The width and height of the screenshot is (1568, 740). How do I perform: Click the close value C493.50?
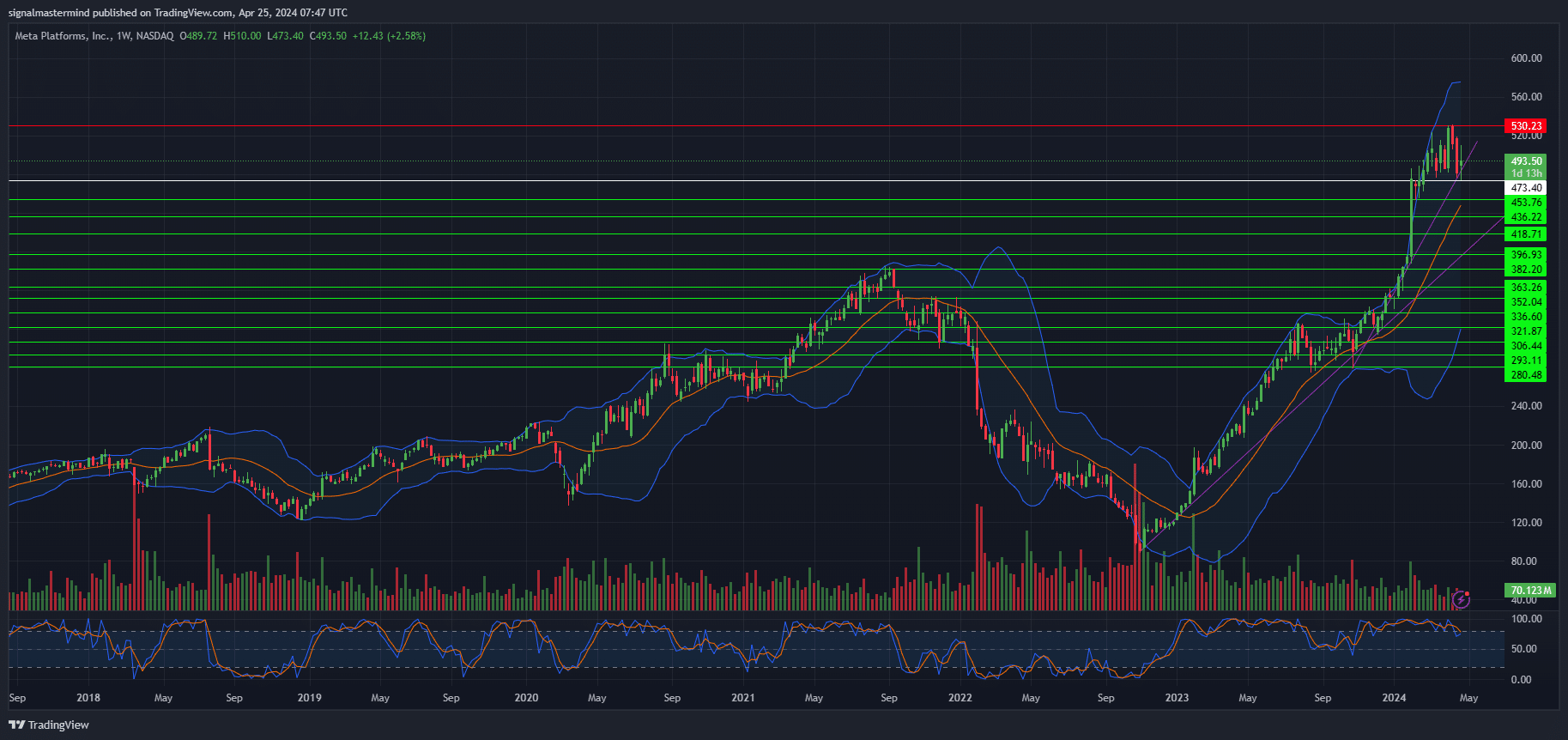click(x=328, y=36)
